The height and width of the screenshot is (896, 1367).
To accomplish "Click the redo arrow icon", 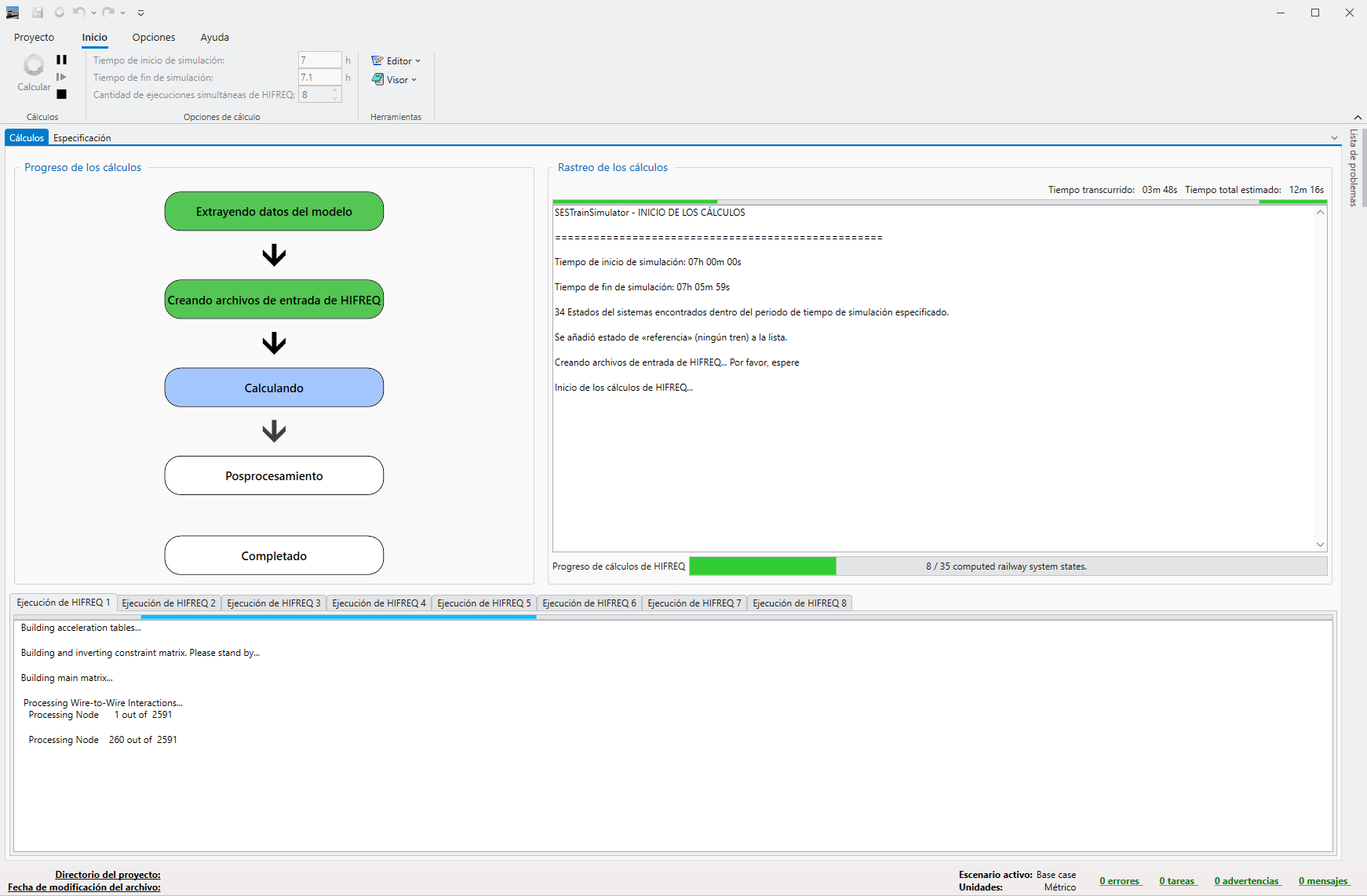I will click(108, 13).
